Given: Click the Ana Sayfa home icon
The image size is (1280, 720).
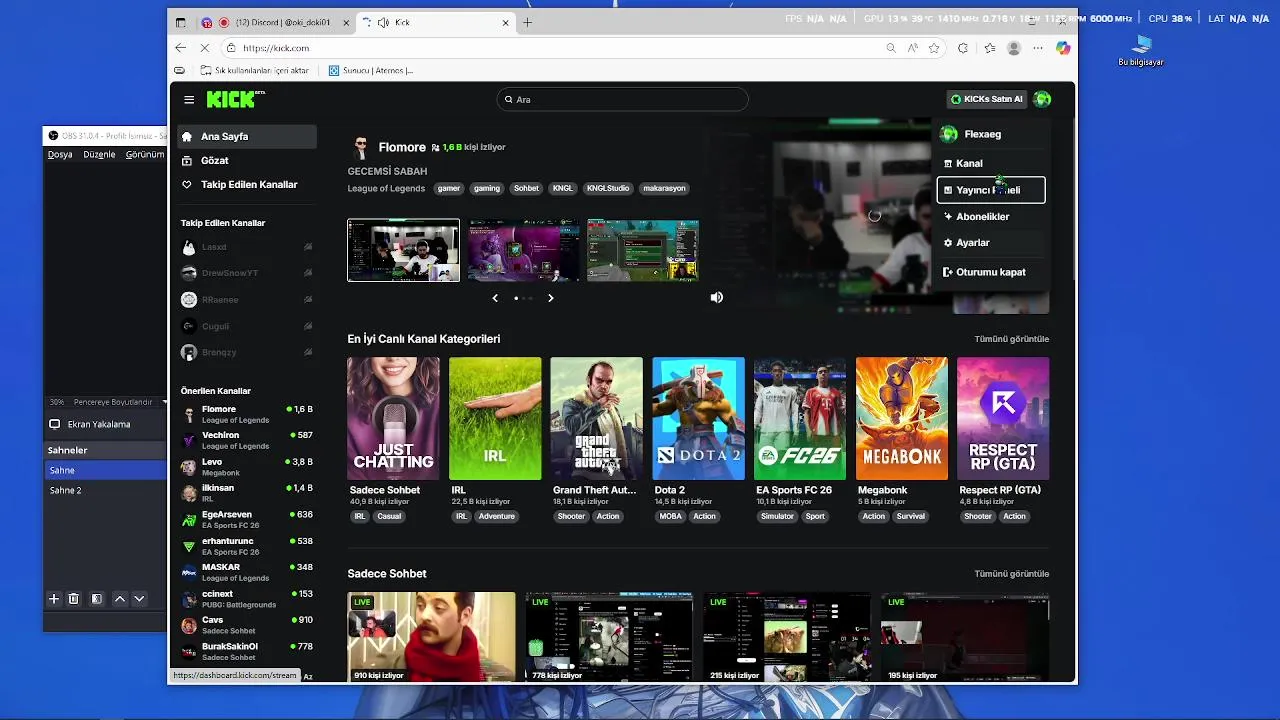Looking at the screenshot, I should (187, 136).
